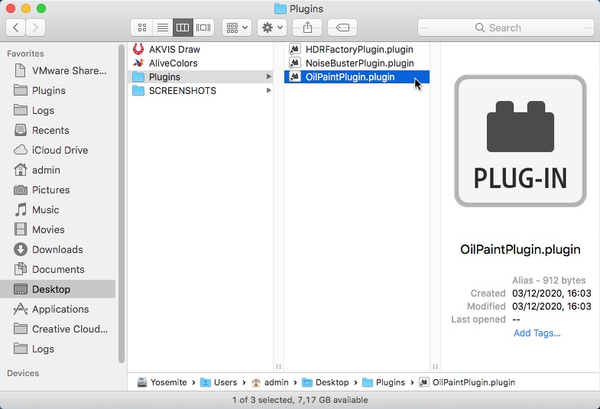Click Users in the path bar
The image size is (600, 409).
pos(219,382)
